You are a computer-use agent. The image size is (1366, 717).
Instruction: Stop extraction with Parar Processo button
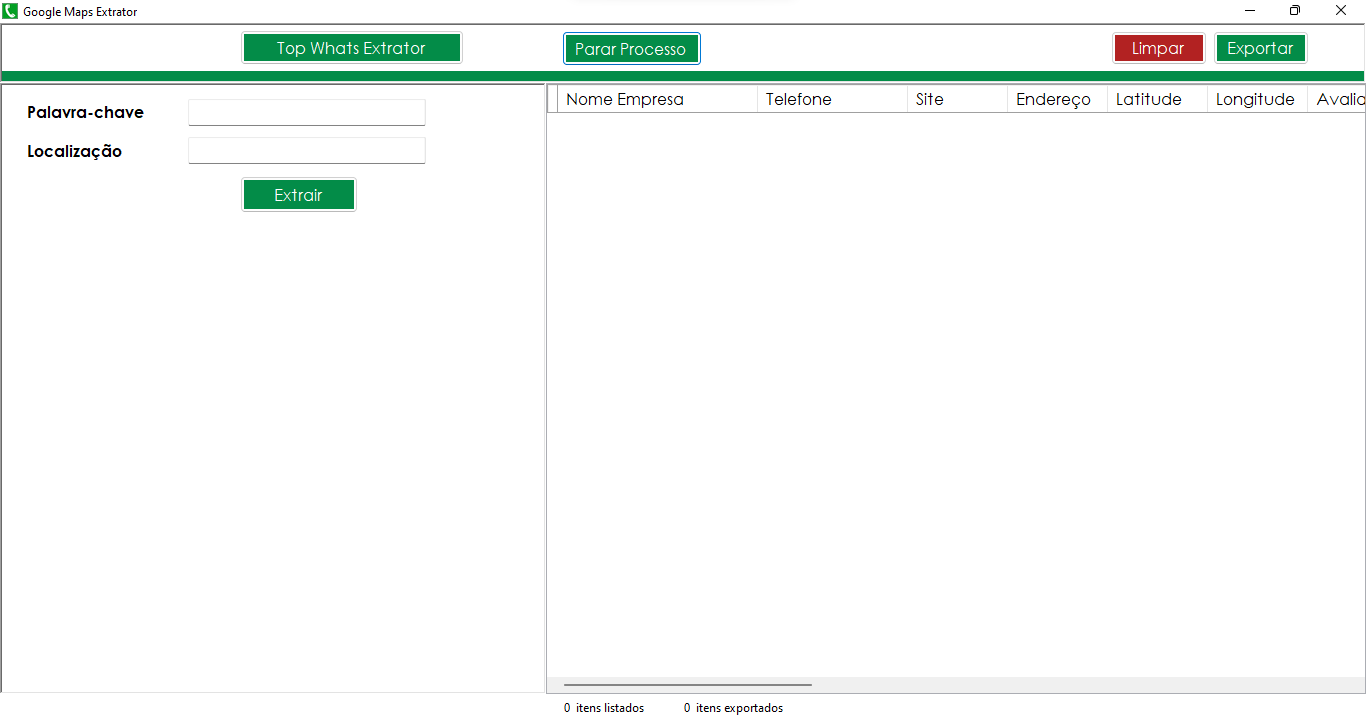[x=631, y=49]
